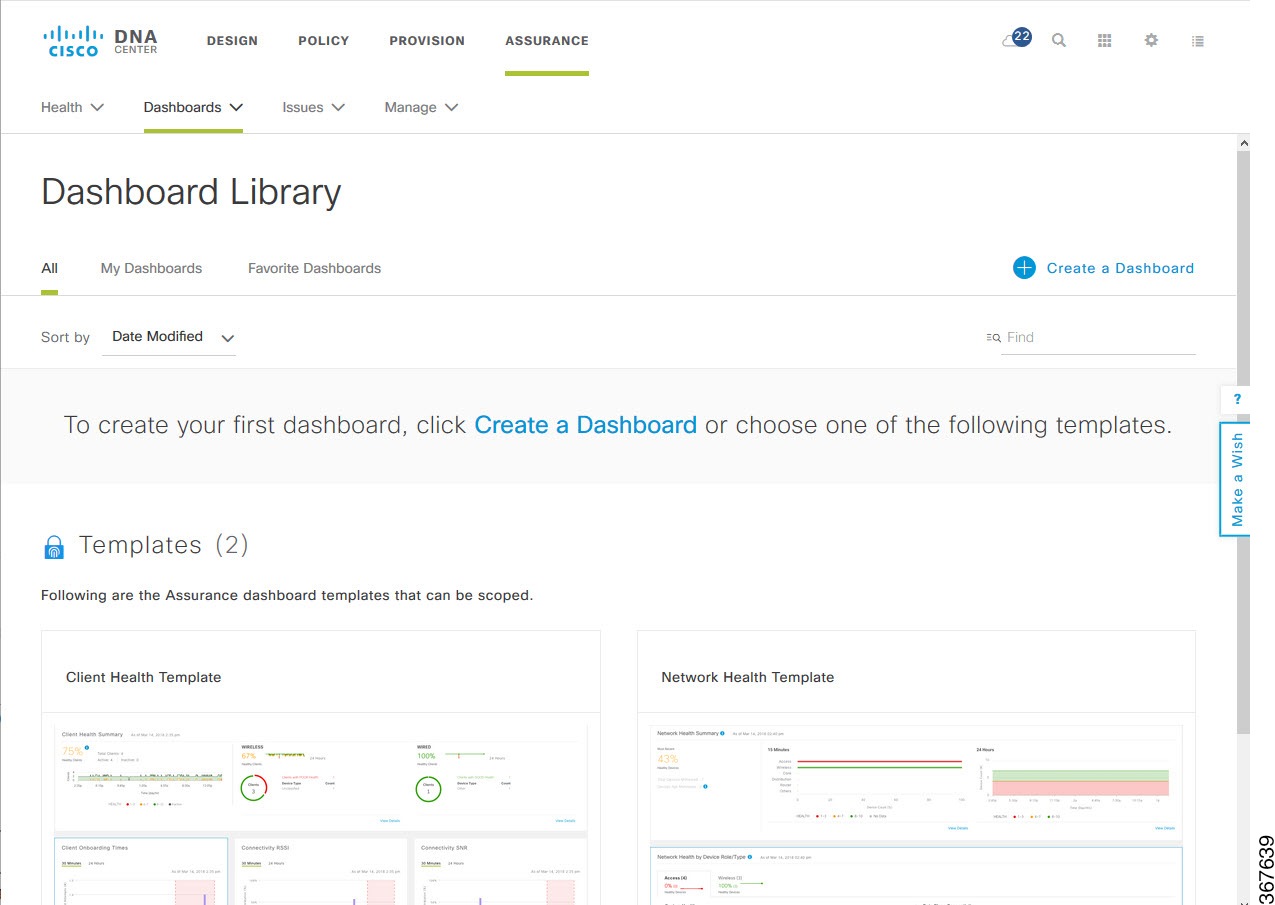Click the search magnifier icon in header

pyautogui.click(x=1059, y=41)
